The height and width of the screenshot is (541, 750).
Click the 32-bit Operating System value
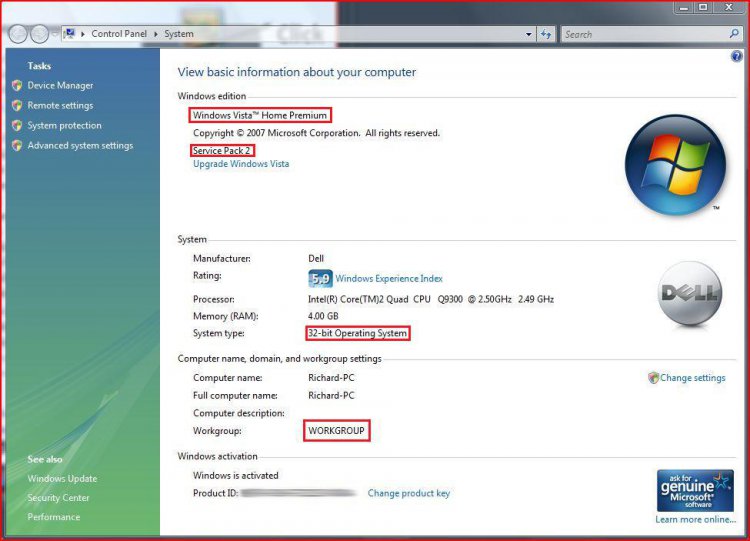357,333
